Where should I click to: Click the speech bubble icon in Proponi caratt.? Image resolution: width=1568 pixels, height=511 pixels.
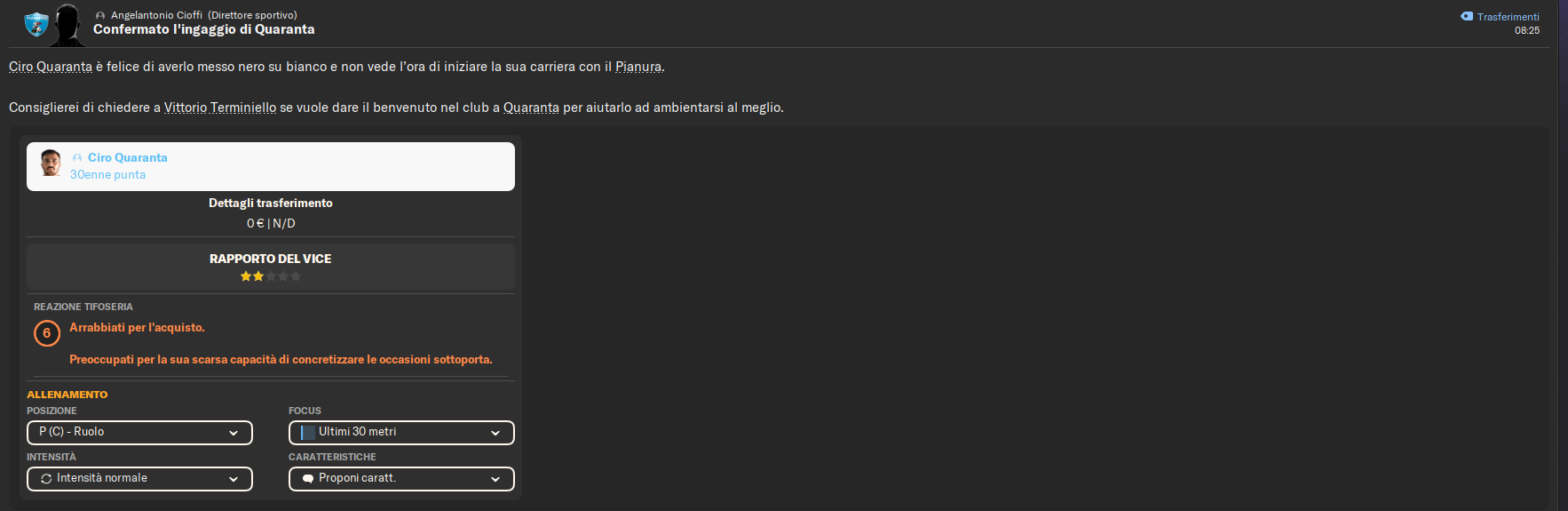pos(308,478)
